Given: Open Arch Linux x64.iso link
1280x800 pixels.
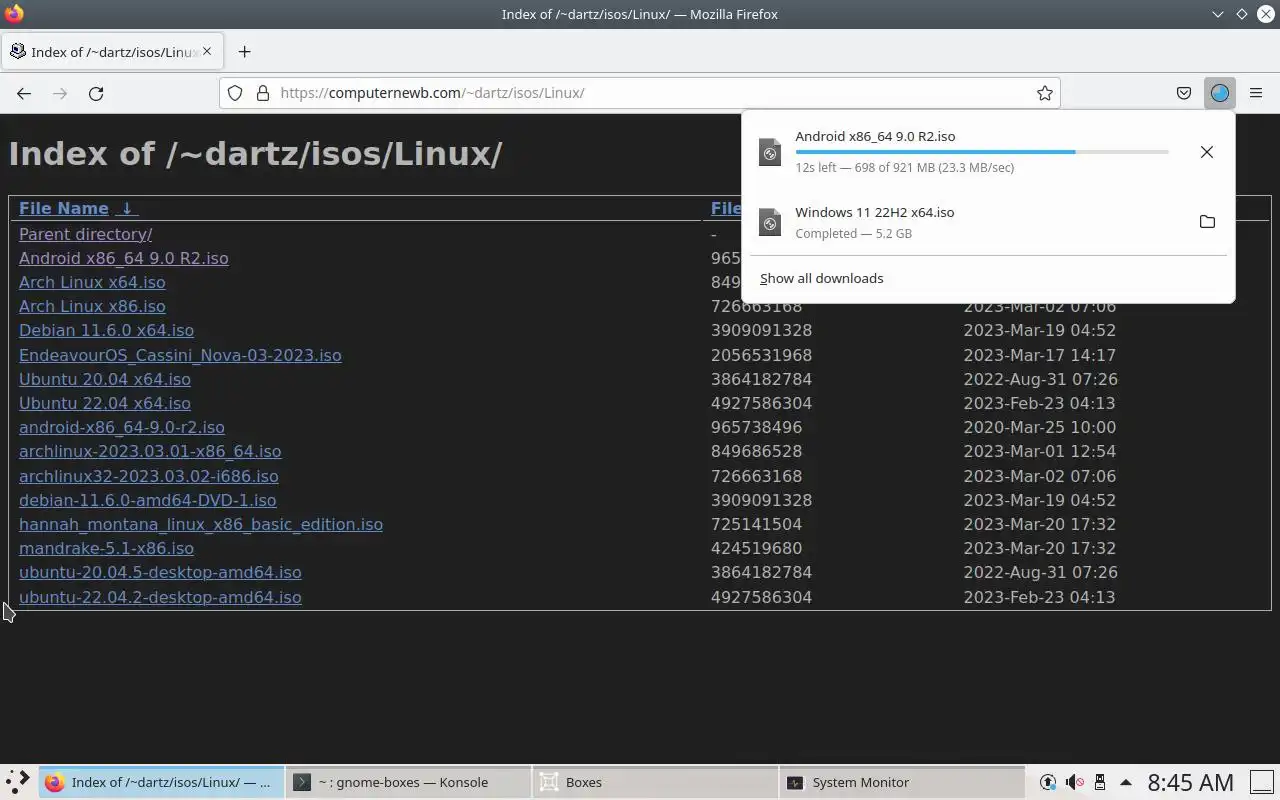Looking at the screenshot, I should [x=92, y=282].
